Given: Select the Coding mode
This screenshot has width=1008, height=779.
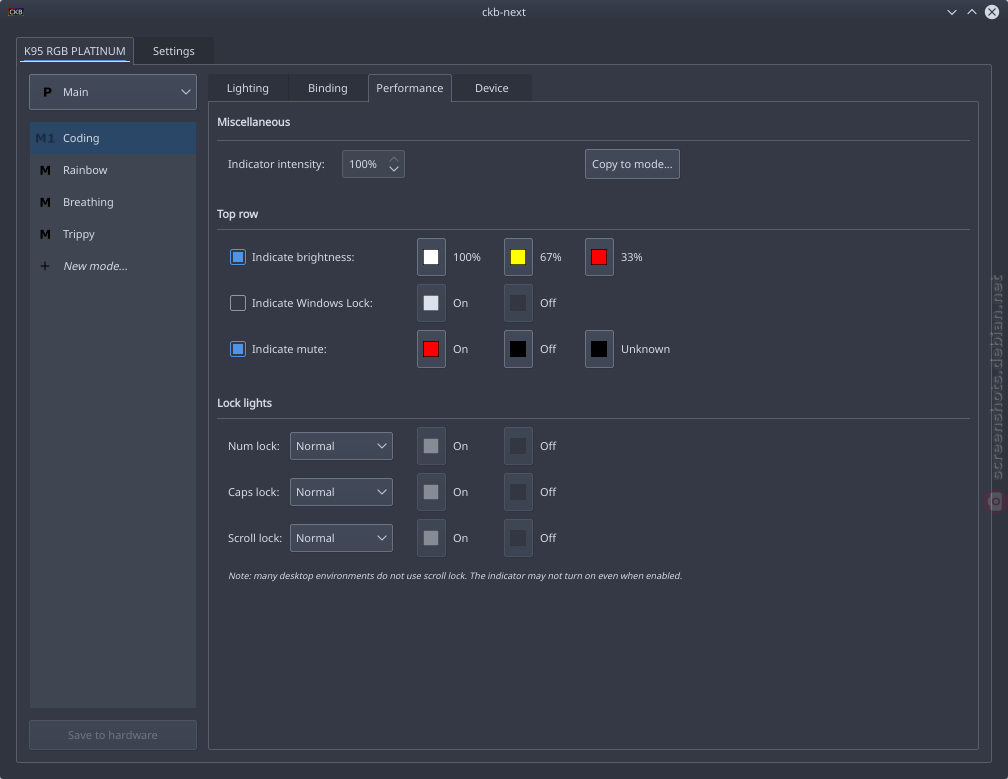Looking at the screenshot, I should pos(113,138).
